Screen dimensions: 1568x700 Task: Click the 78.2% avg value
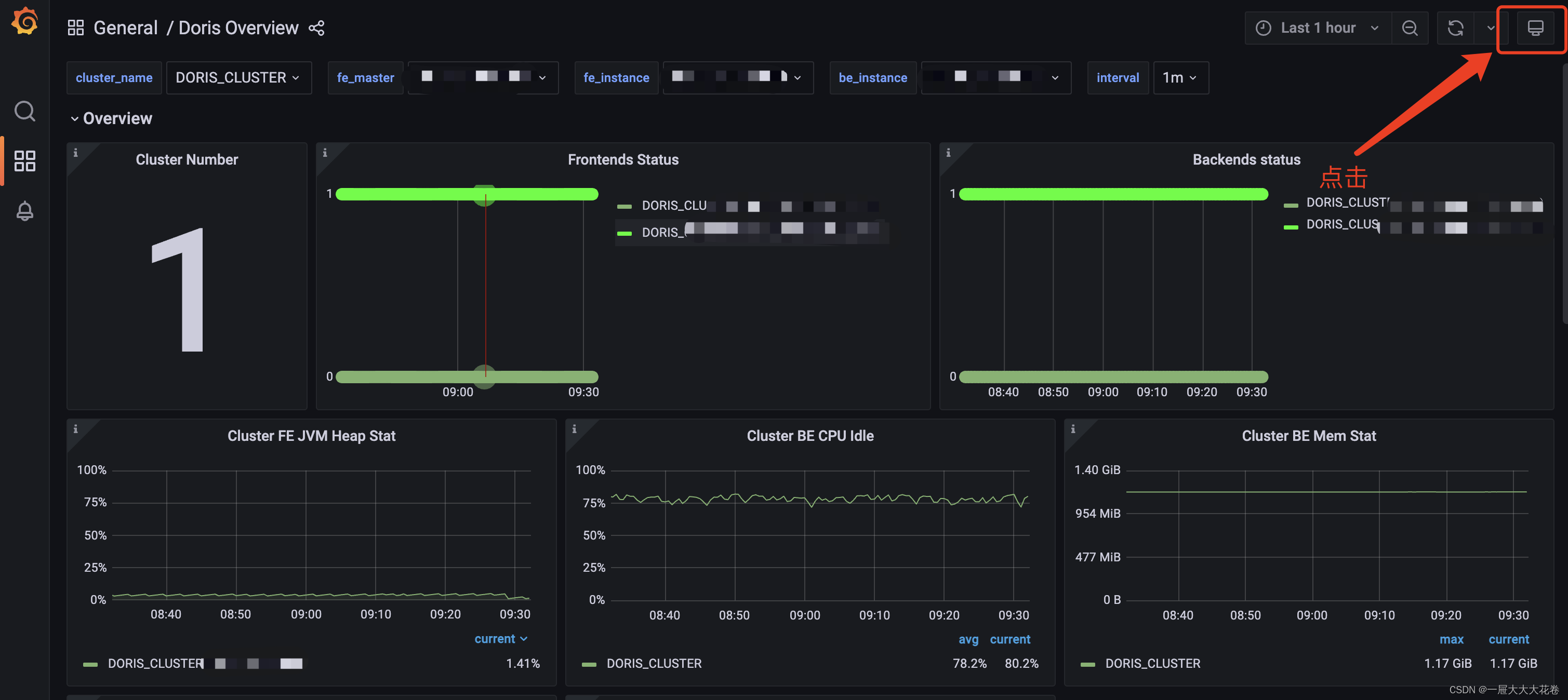point(969,664)
